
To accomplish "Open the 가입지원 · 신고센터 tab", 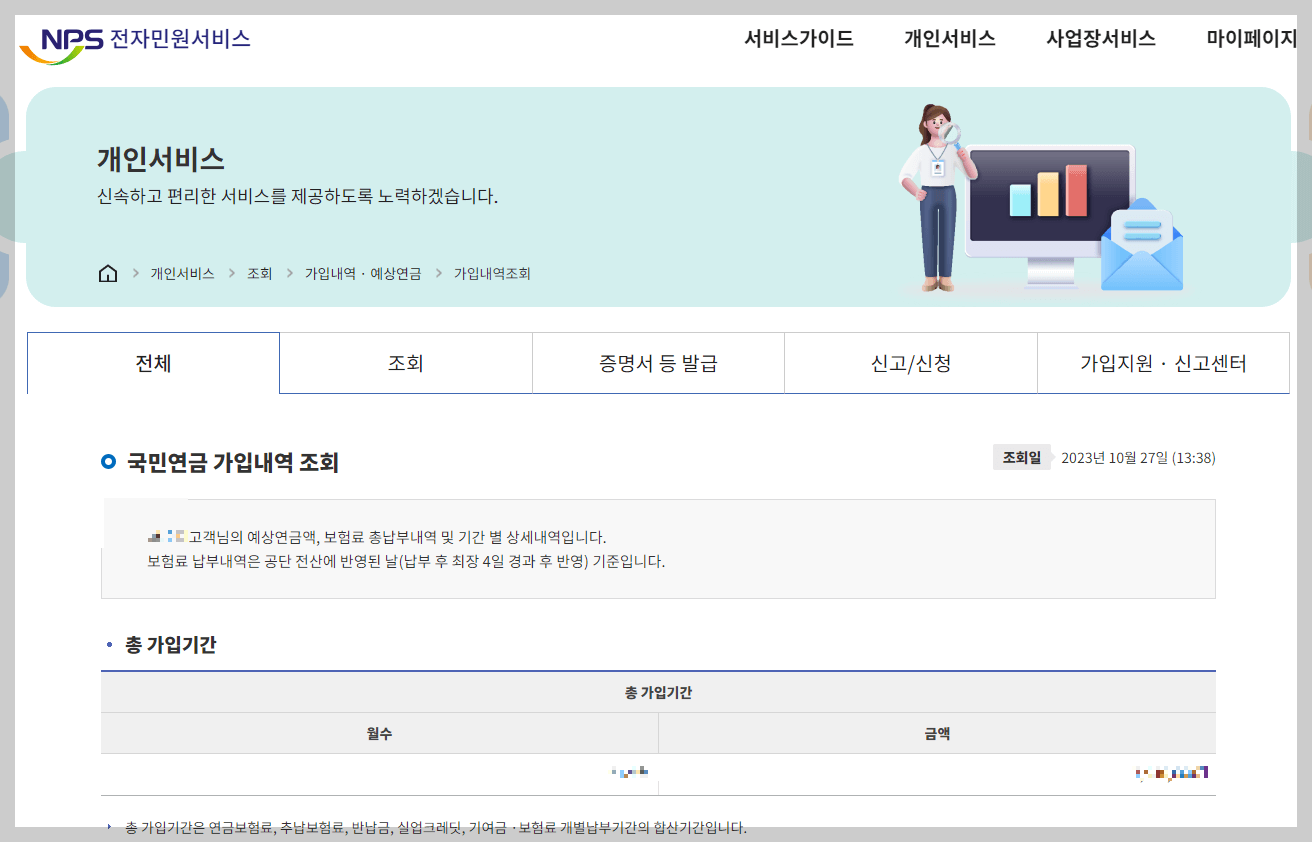I will tap(1163, 362).
